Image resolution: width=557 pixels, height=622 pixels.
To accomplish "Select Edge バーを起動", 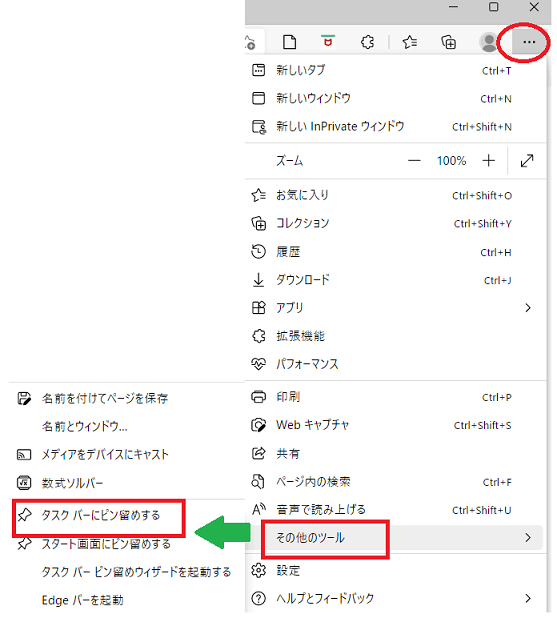I will 128,600.
